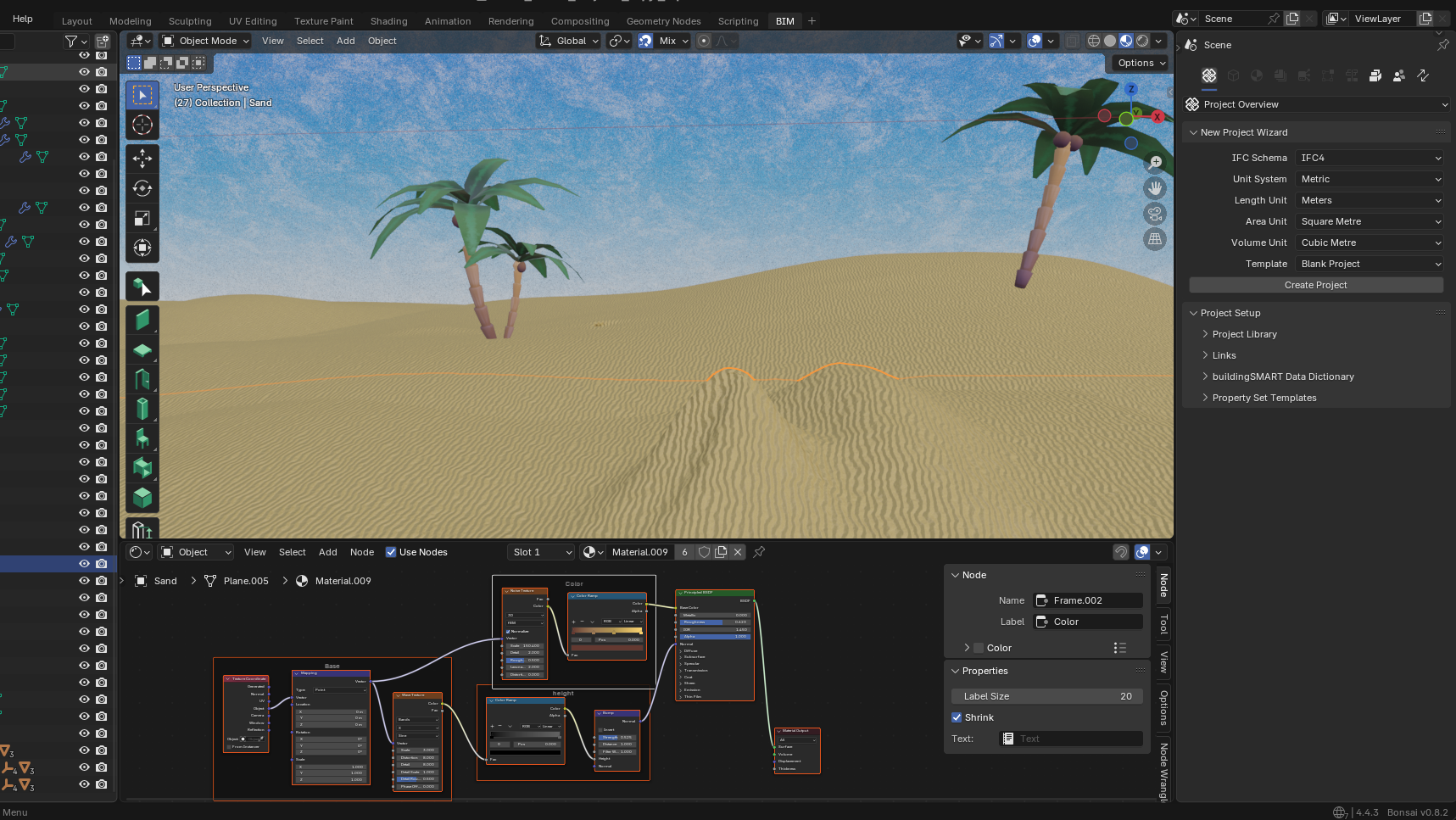Toggle X-ray mode in viewport
Viewport: 1456px width, 820px height.
point(1073,41)
